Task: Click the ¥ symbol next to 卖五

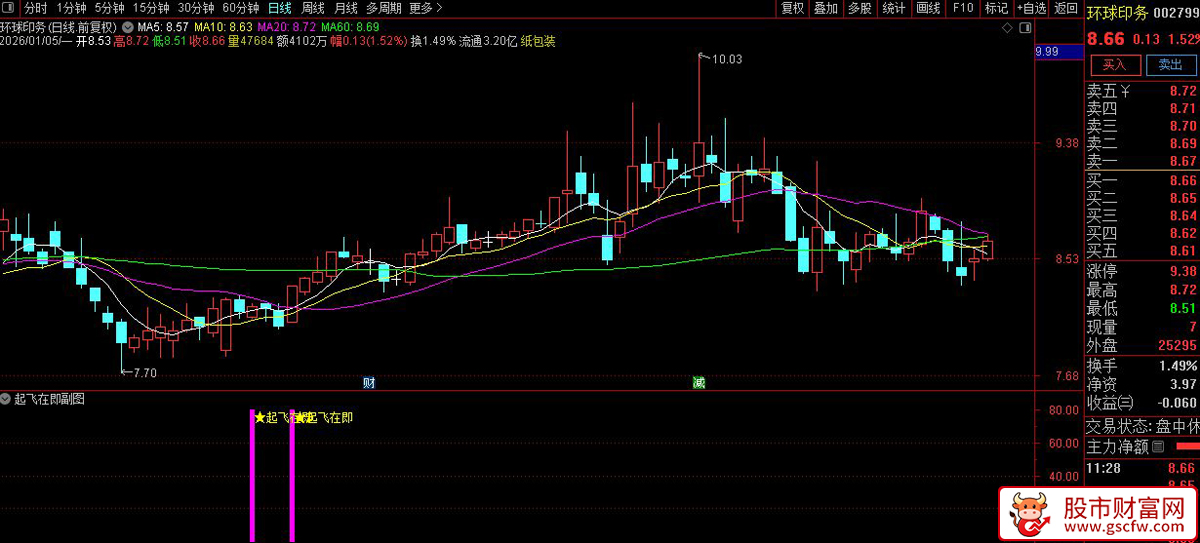Action: (1125, 91)
